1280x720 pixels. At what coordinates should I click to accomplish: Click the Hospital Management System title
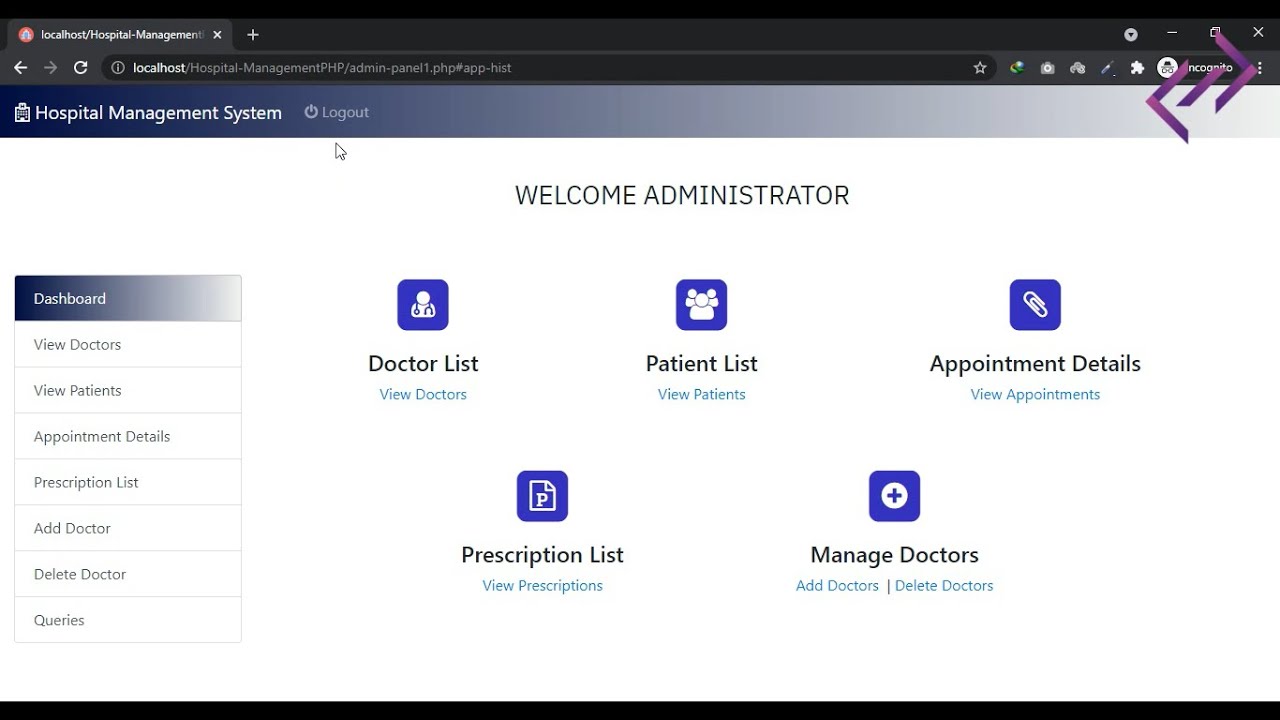pos(158,113)
